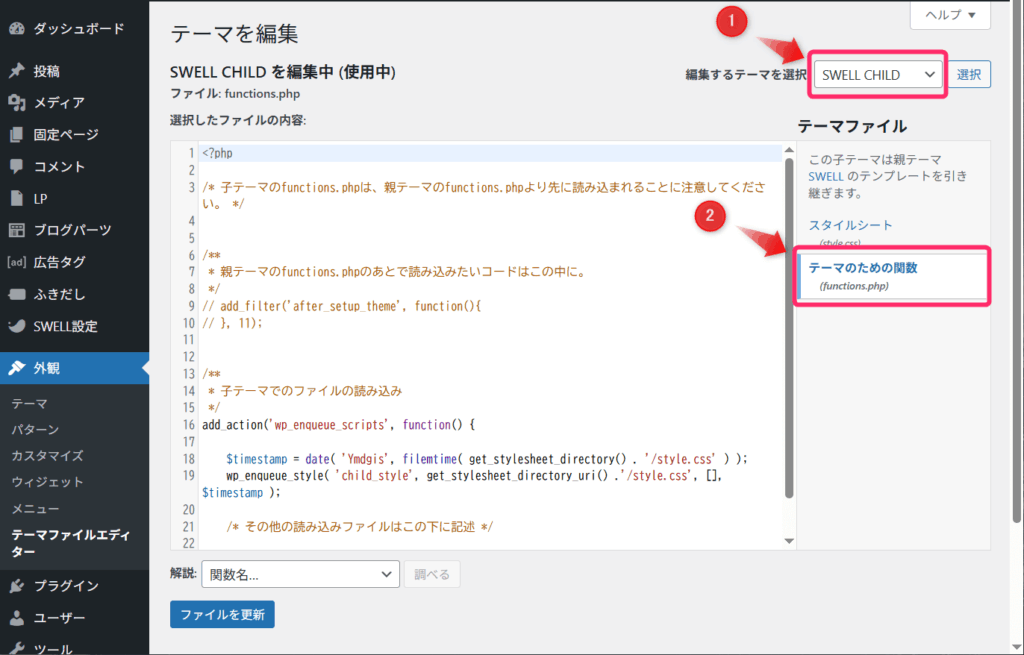Screen dimensions: 1024x655
Task: Click the balloon icon beside ふきだし
Action: tap(16, 294)
